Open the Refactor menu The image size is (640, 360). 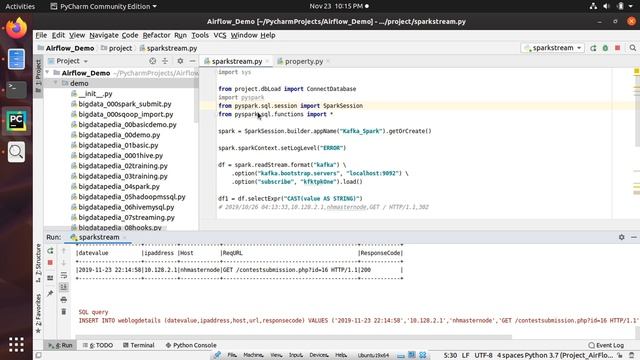(x=156, y=35)
